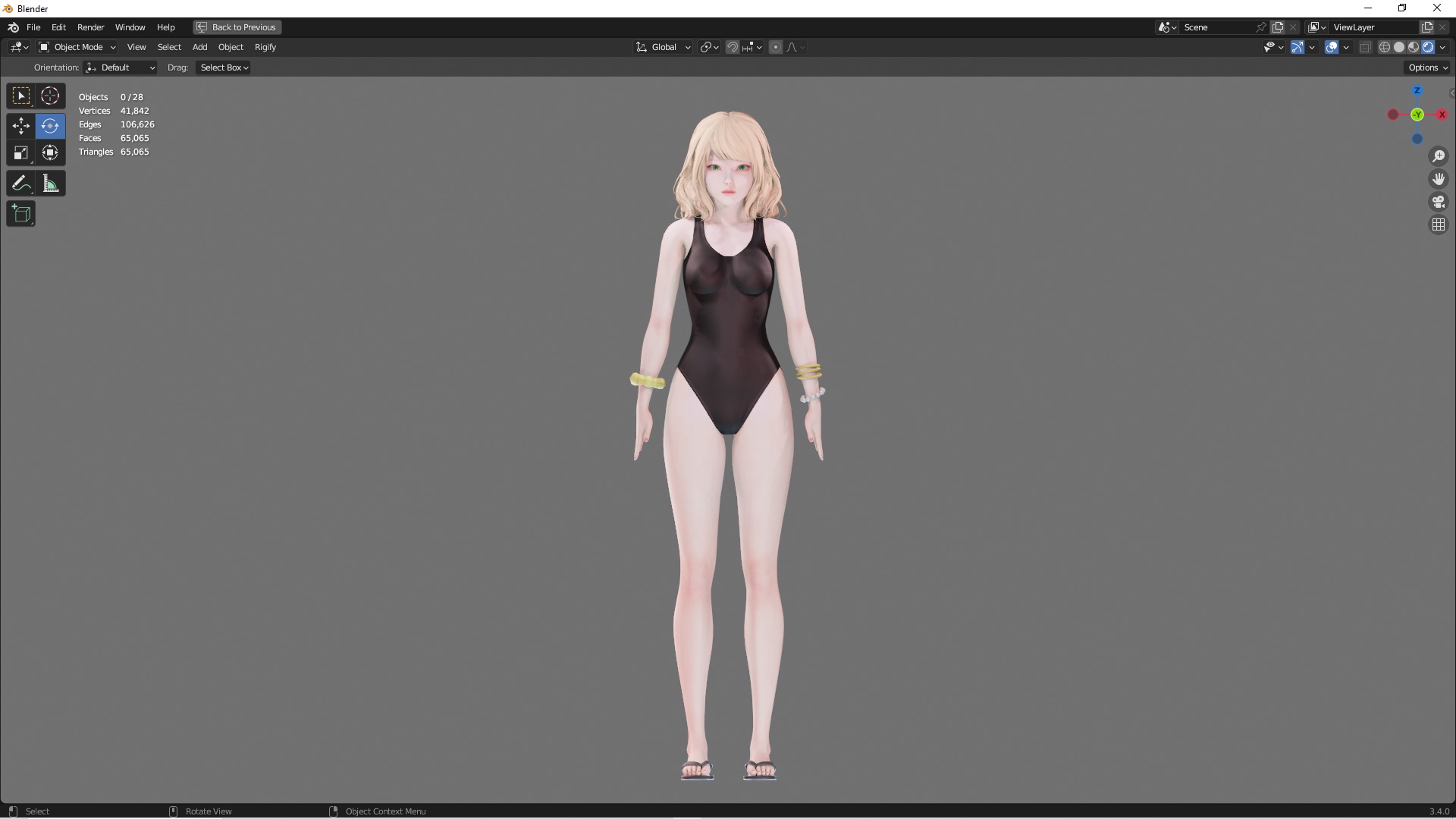The width and height of the screenshot is (1456, 819).
Task: Click the pan hand viewport button
Action: (x=1439, y=179)
